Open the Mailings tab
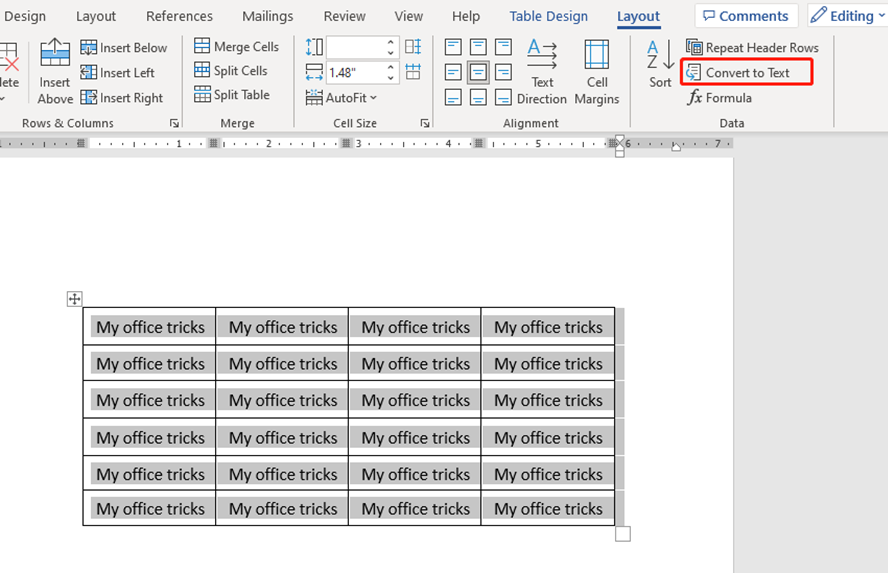Image resolution: width=888 pixels, height=573 pixels. click(268, 16)
